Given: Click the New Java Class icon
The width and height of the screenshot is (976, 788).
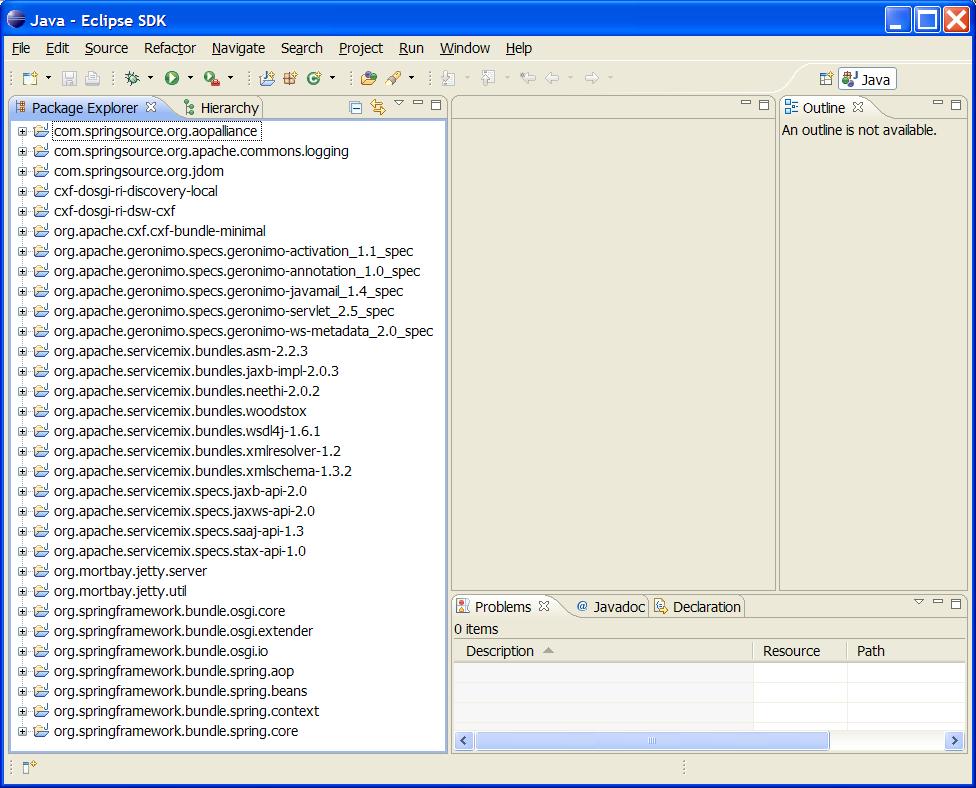Looking at the screenshot, I should tap(313, 78).
